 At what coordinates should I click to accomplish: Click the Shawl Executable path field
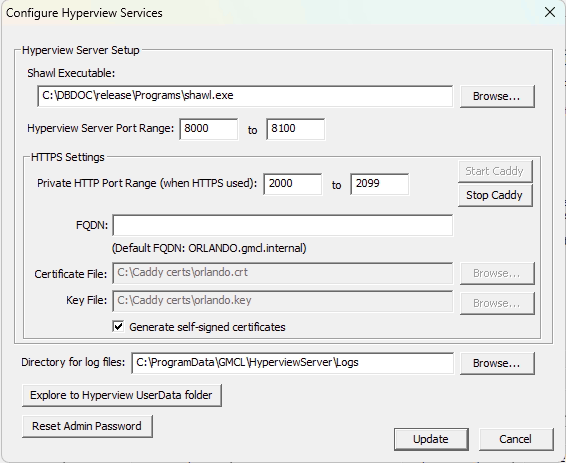click(x=245, y=96)
